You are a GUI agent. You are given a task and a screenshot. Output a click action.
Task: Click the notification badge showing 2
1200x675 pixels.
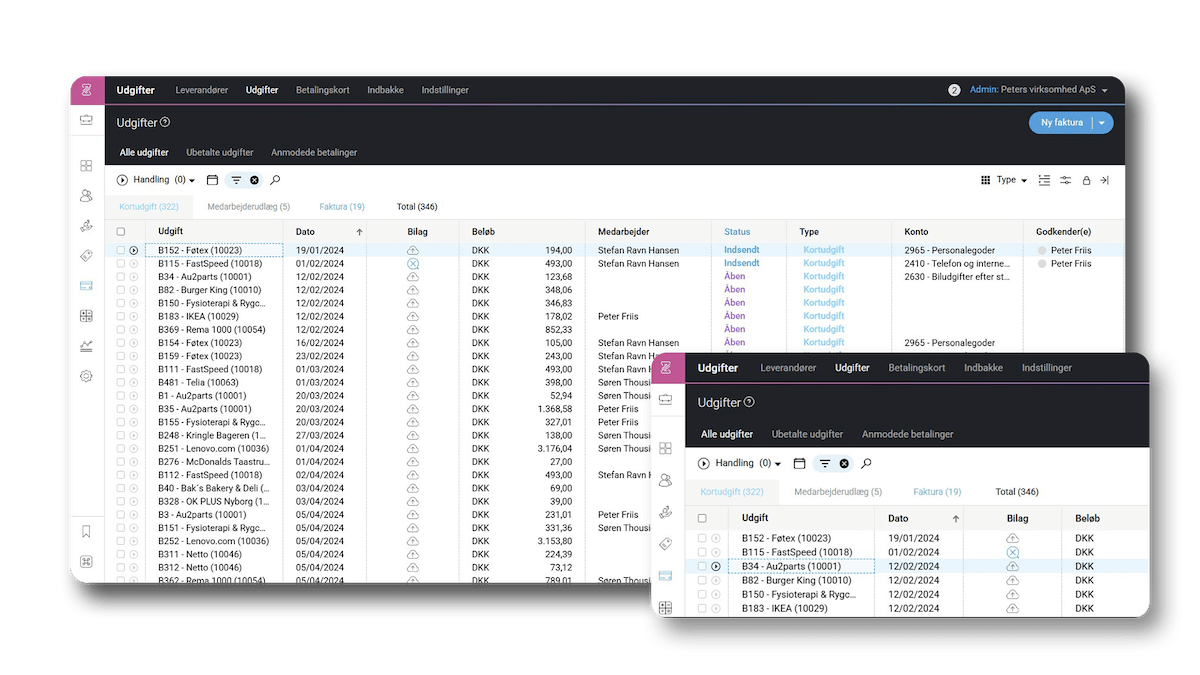pyautogui.click(x=954, y=90)
